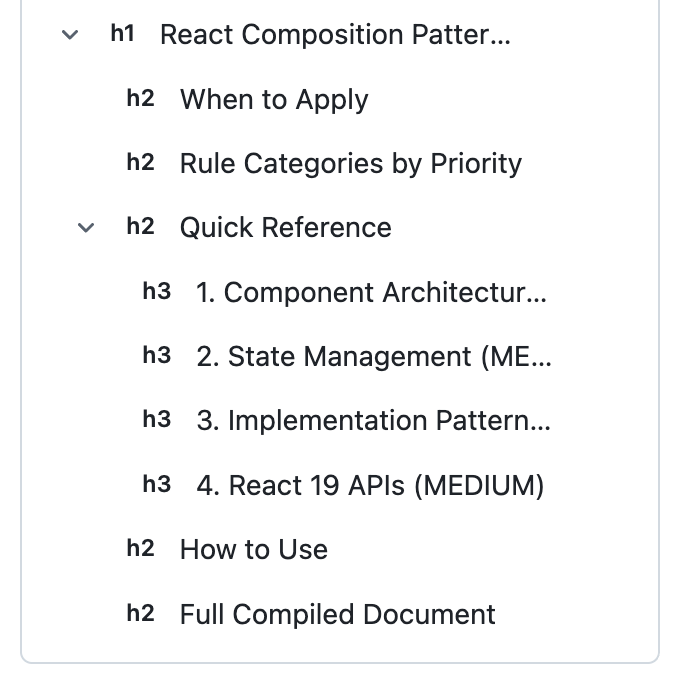The width and height of the screenshot is (678, 682).
Task: Select 3. Implementation Pattern... outline item
Action: 374,421
